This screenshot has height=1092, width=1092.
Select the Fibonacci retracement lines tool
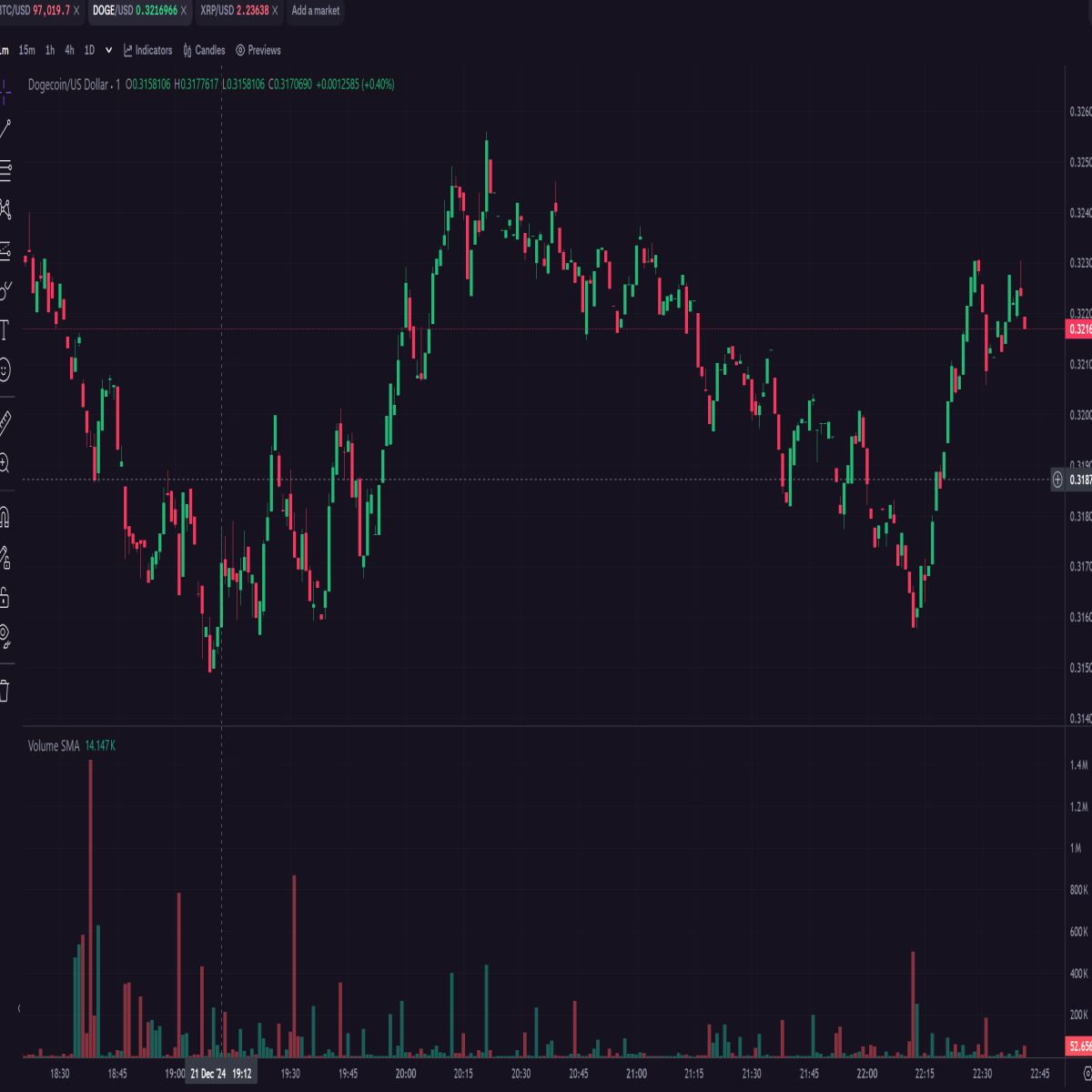pos(5,169)
